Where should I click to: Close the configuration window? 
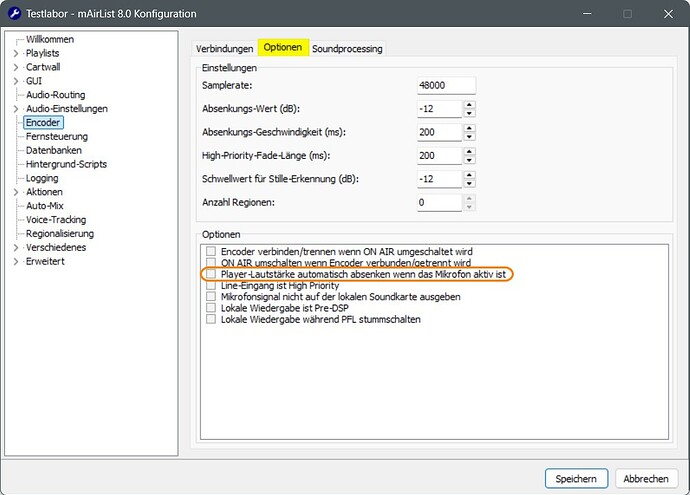(668, 14)
